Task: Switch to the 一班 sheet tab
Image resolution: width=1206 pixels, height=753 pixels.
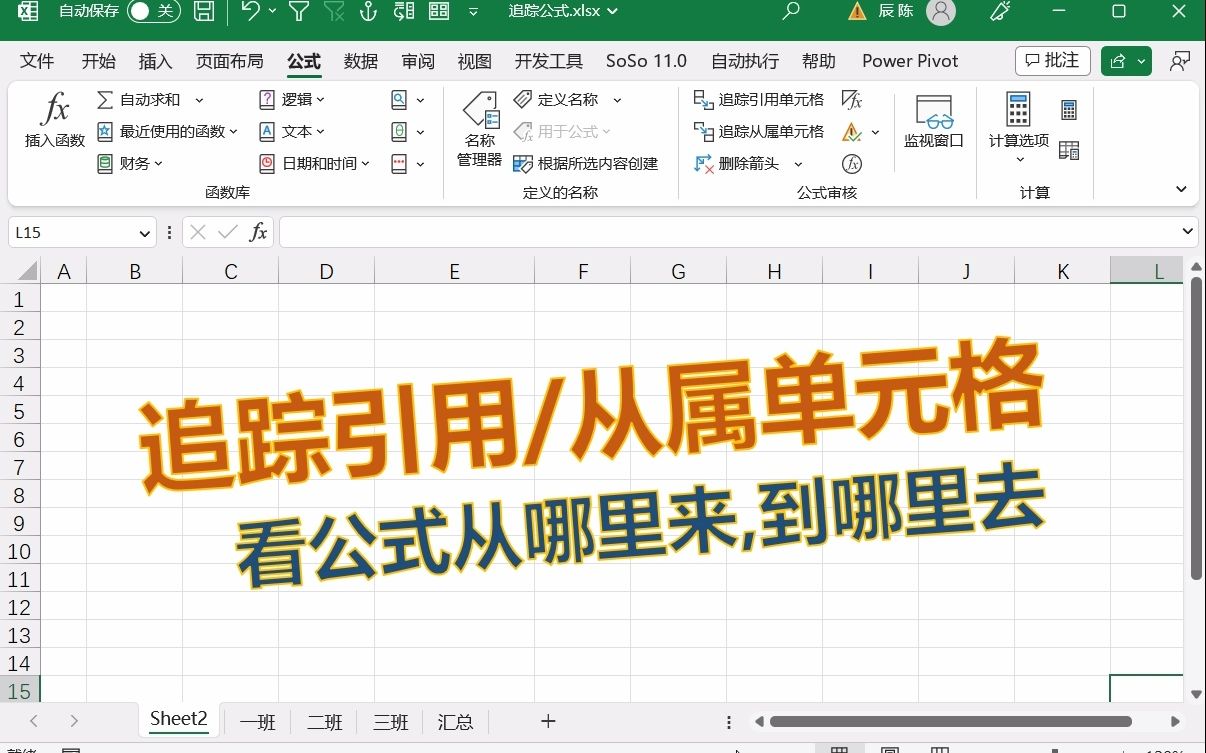Action: (257, 722)
